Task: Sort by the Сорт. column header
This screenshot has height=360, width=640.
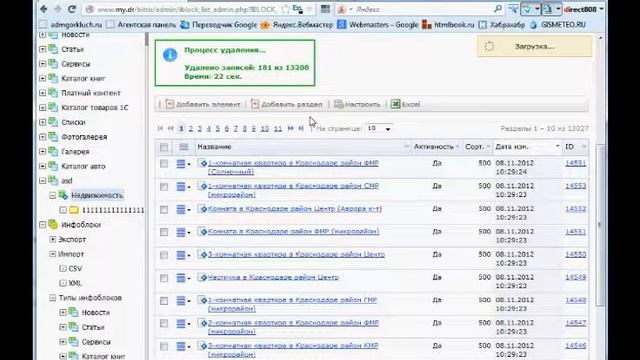Action: tap(477, 147)
